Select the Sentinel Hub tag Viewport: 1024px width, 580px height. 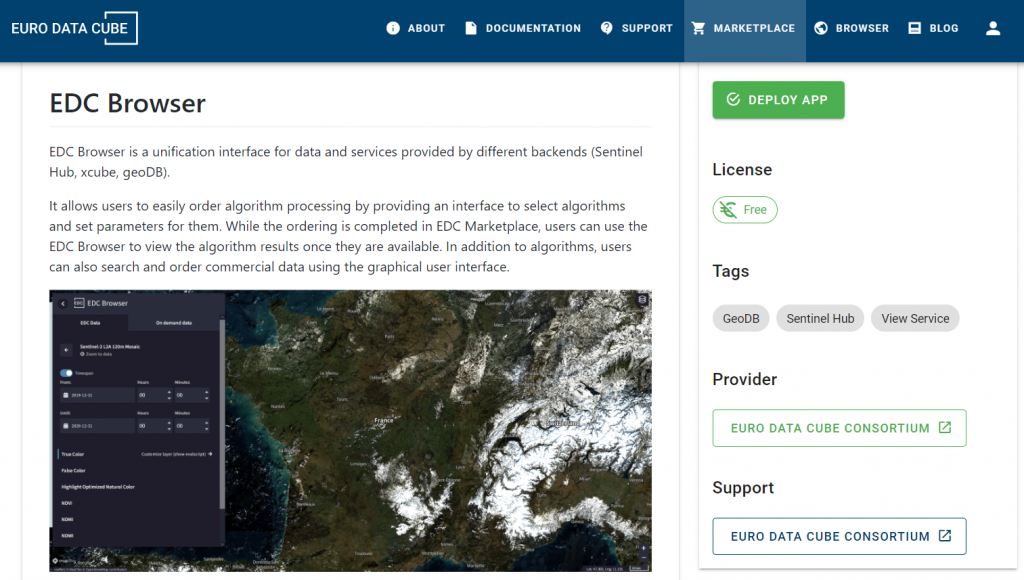(820, 319)
